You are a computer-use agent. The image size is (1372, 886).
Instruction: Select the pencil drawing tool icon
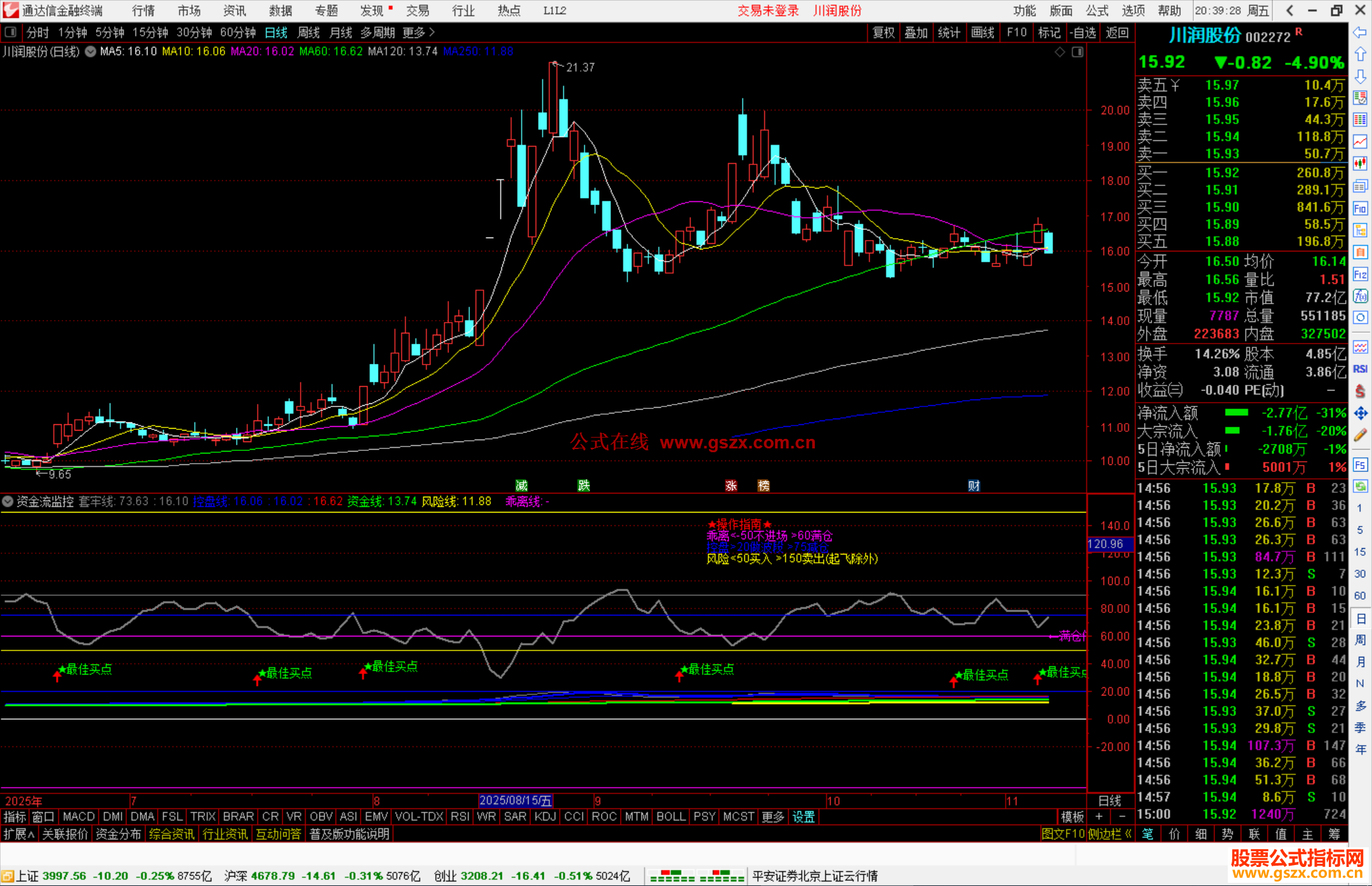click(1360, 436)
